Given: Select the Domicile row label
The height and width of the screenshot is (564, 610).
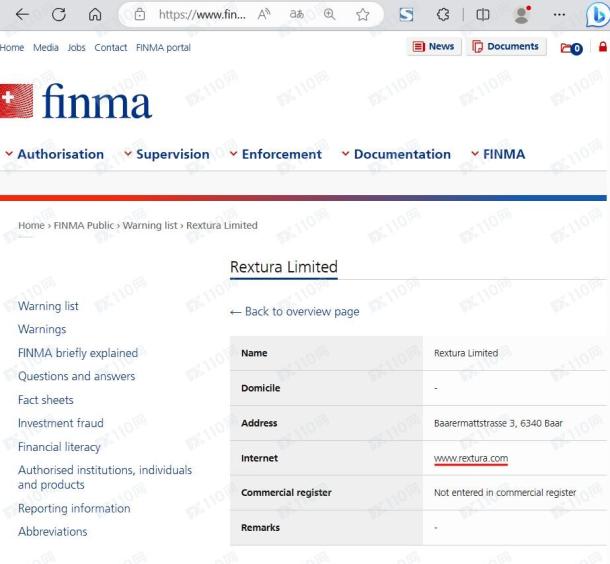Looking at the screenshot, I should coord(261,388).
